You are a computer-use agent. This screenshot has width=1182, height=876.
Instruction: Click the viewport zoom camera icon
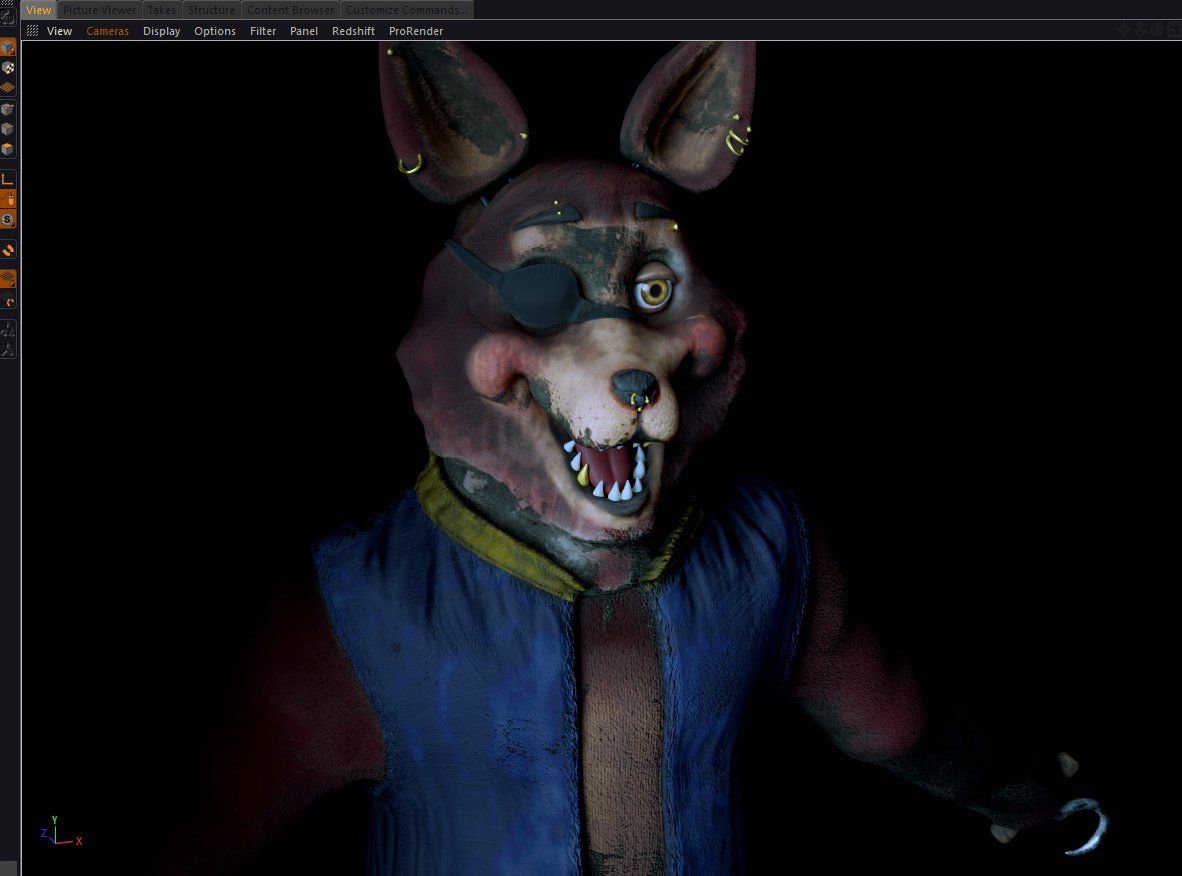[1140, 30]
